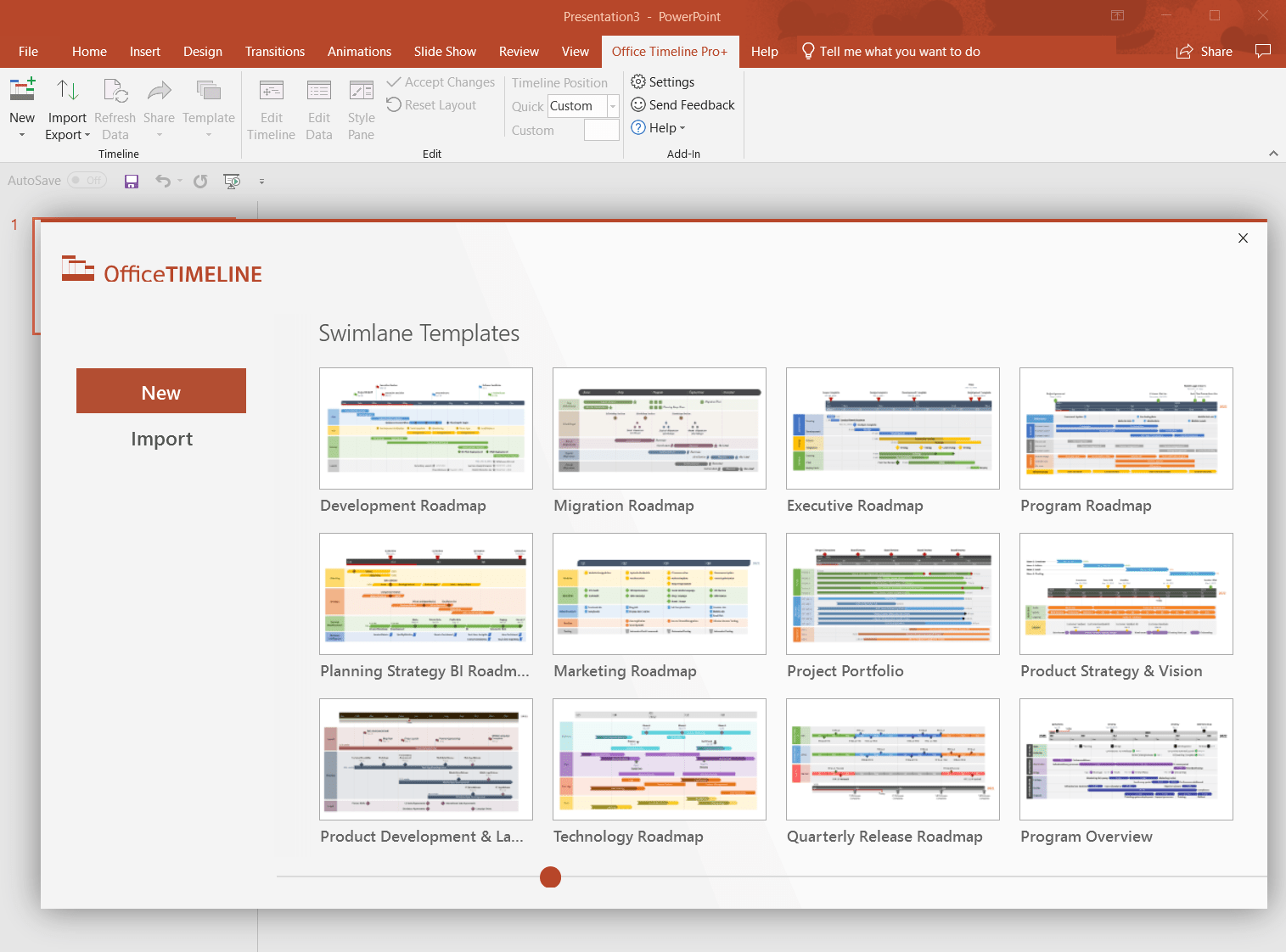Click Send Feedback in the Add-In group
1286x952 pixels.
(x=682, y=104)
